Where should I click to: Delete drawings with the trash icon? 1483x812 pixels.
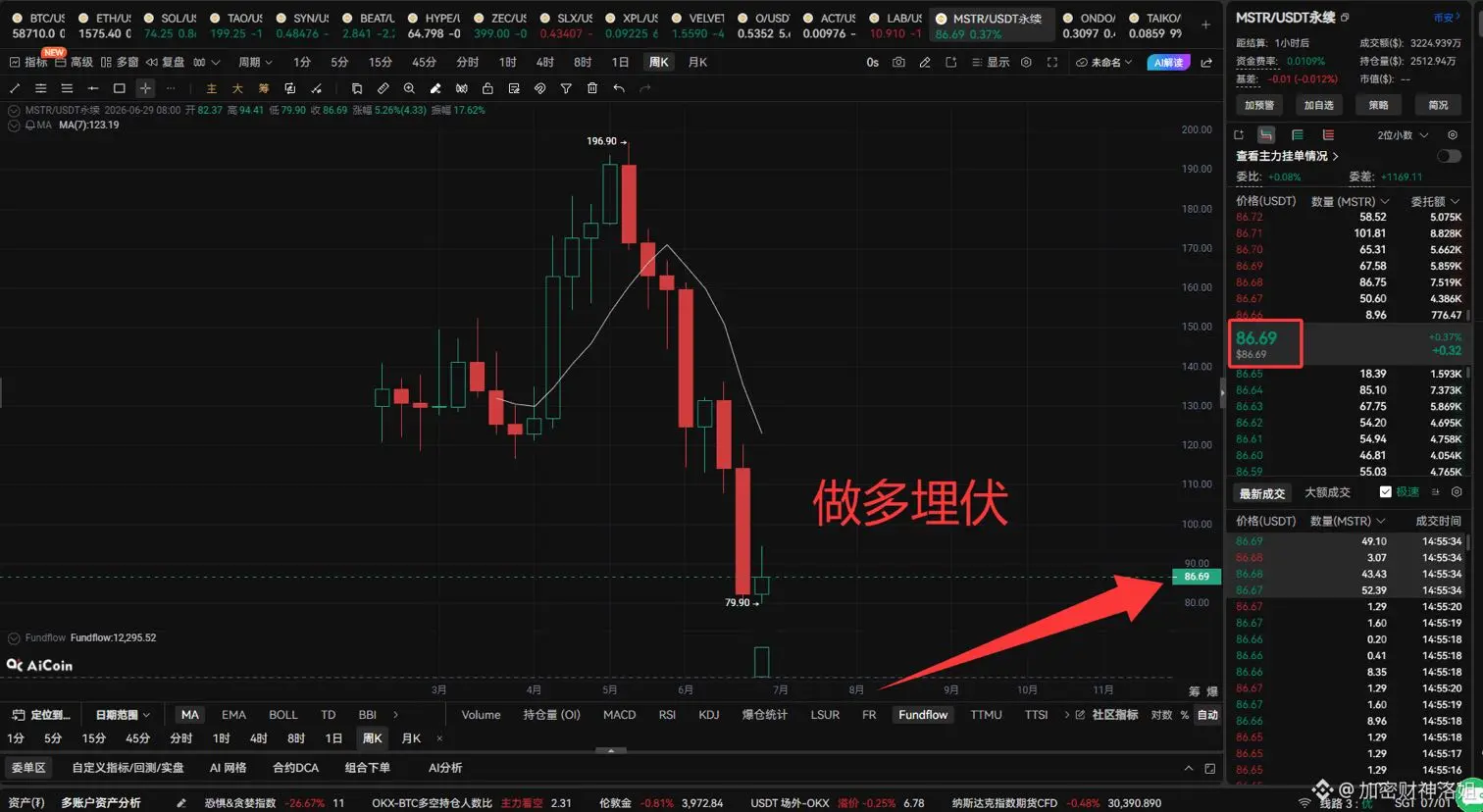point(592,88)
